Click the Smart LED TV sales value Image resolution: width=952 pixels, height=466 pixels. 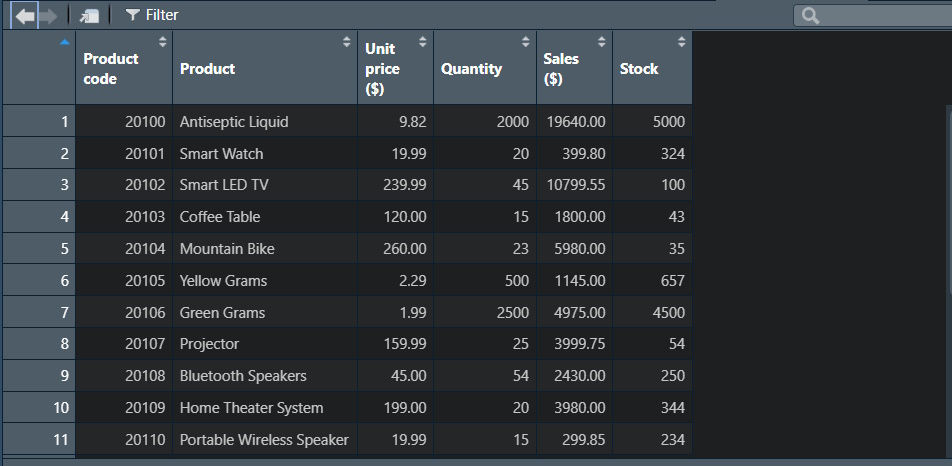[x=575, y=185]
